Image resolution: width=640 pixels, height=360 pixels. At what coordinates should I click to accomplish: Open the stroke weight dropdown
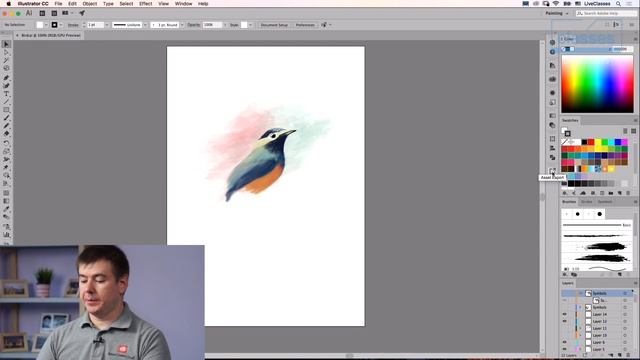coord(107,25)
